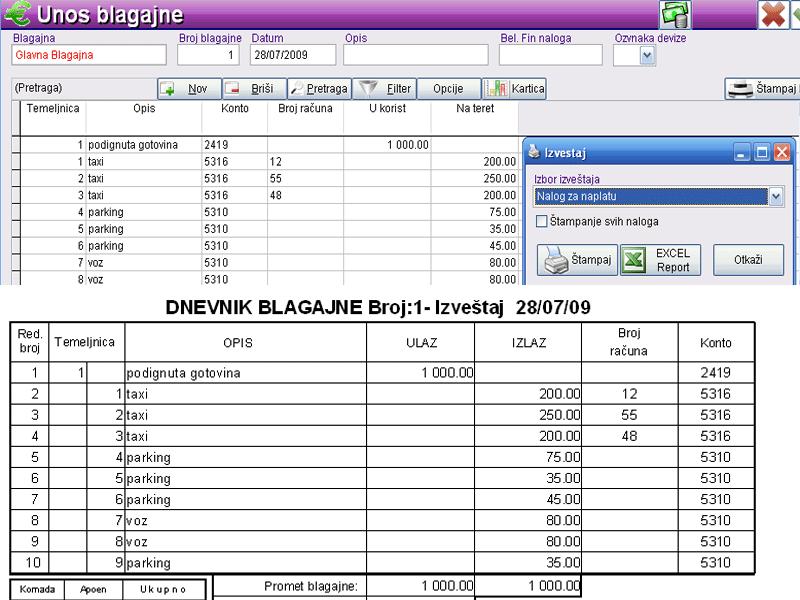Image resolution: width=800 pixels, height=600 pixels.
Task: Click Štampaj printer button in Izvestaj dialog
Action: tap(577, 260)
